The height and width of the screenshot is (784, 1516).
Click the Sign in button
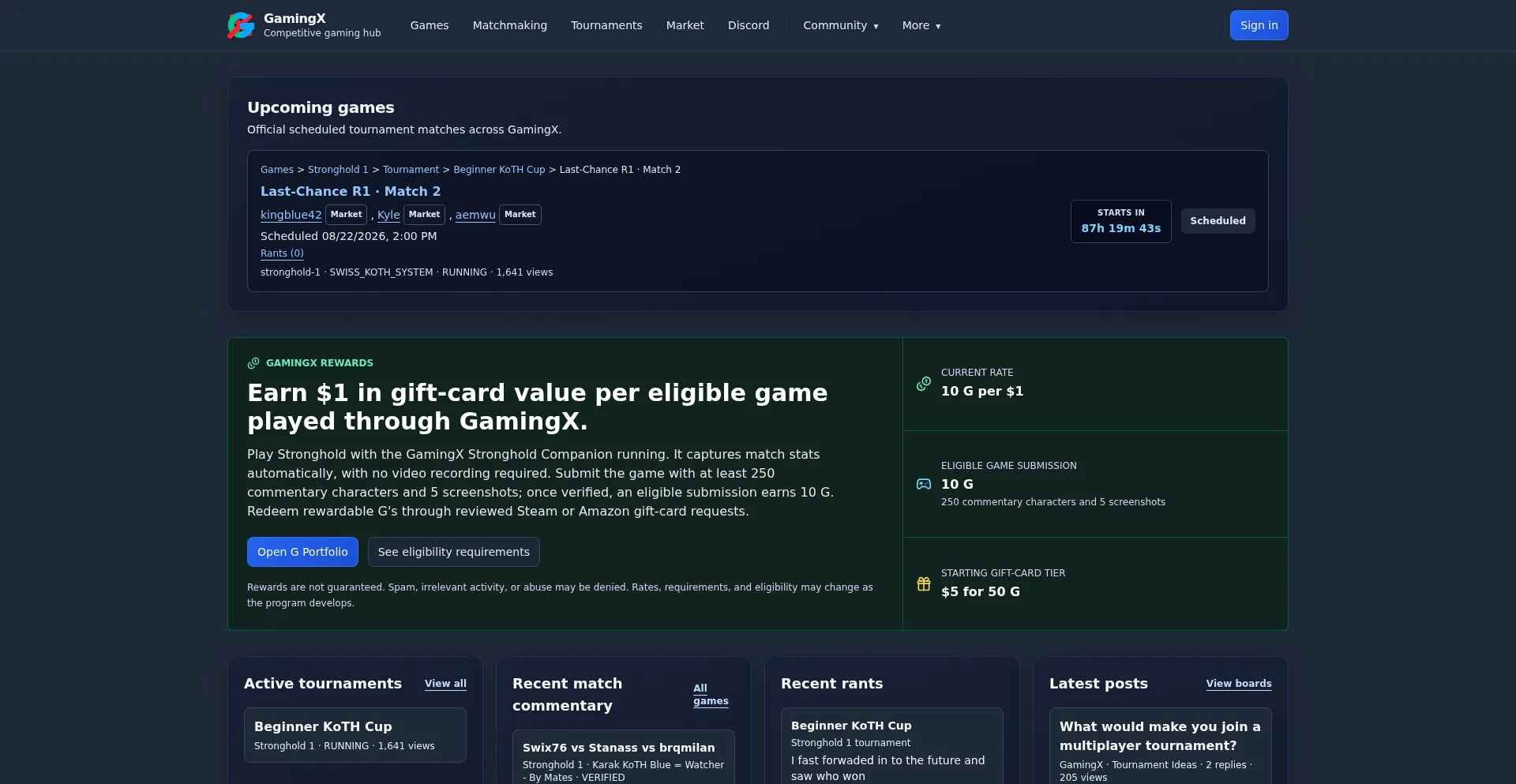1259,25
